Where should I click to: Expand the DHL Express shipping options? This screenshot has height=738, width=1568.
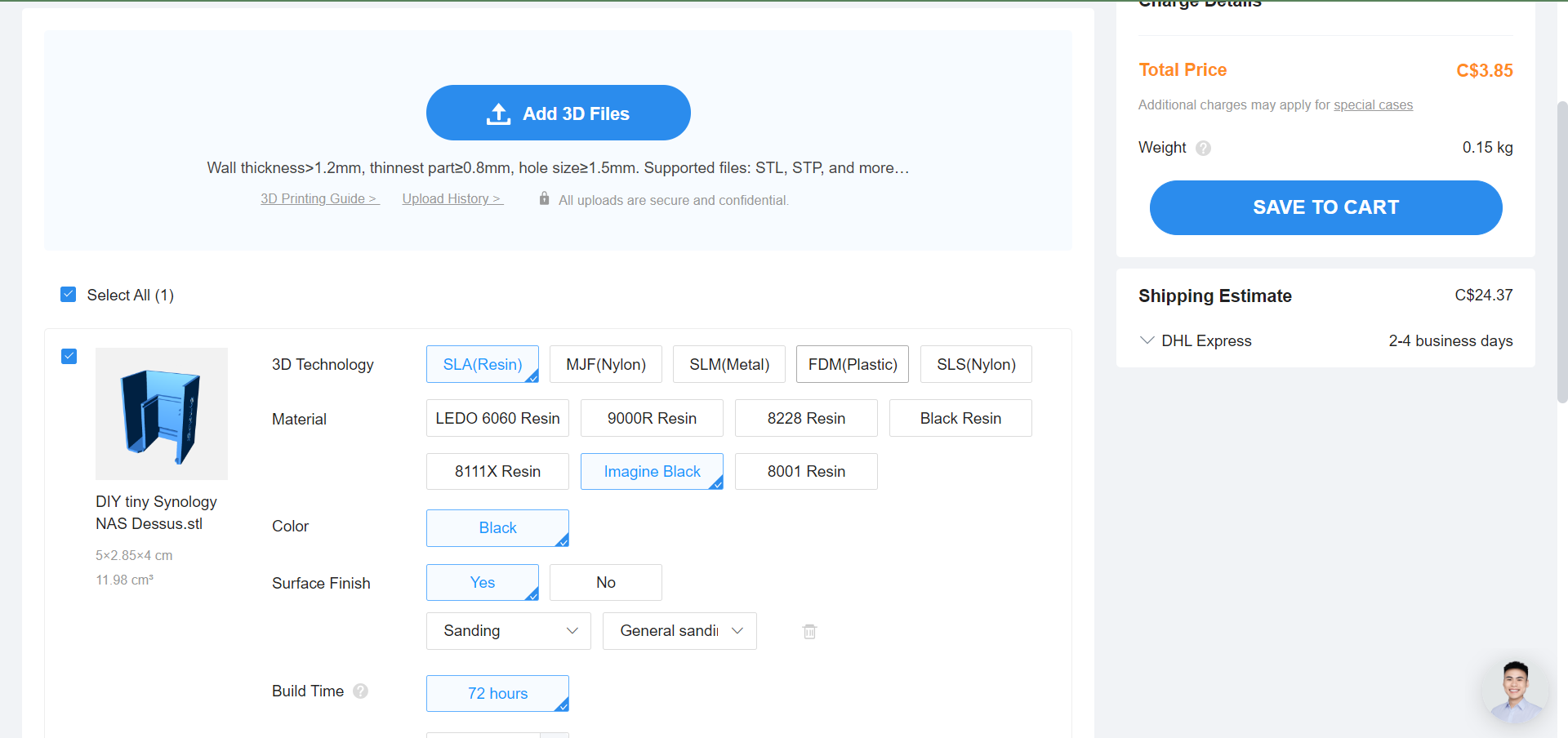click(1147, 340)
